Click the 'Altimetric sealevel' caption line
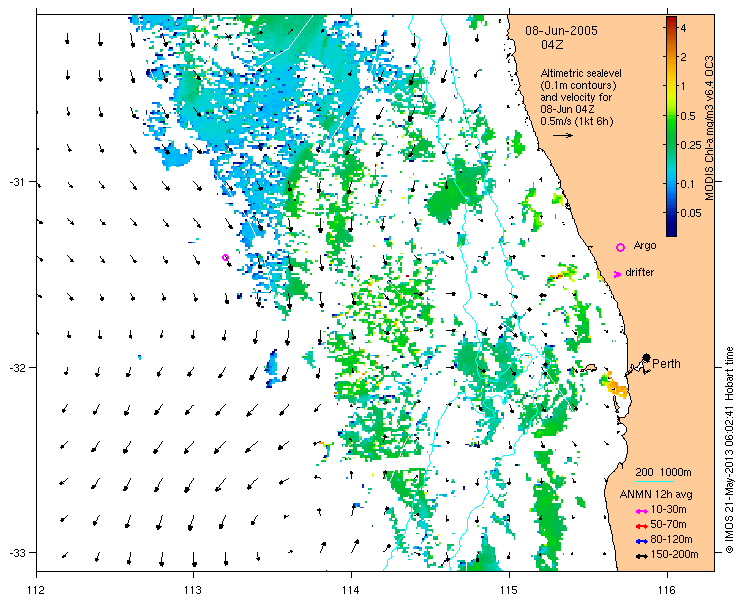The image size is (740, 600). point(581,74)
